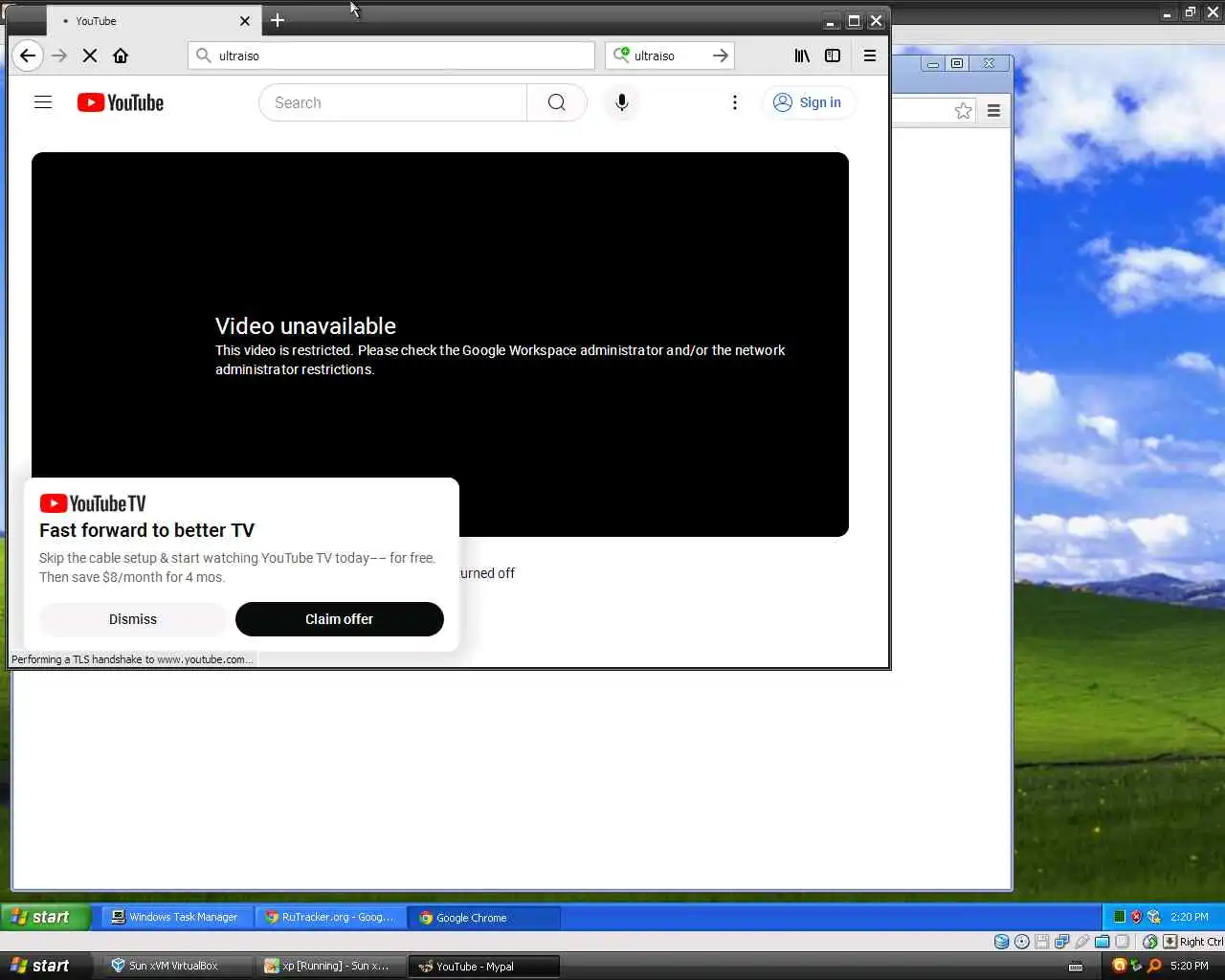1225x980 pixels.
Task: Open a new tab in Mypal
Action: 278,20
